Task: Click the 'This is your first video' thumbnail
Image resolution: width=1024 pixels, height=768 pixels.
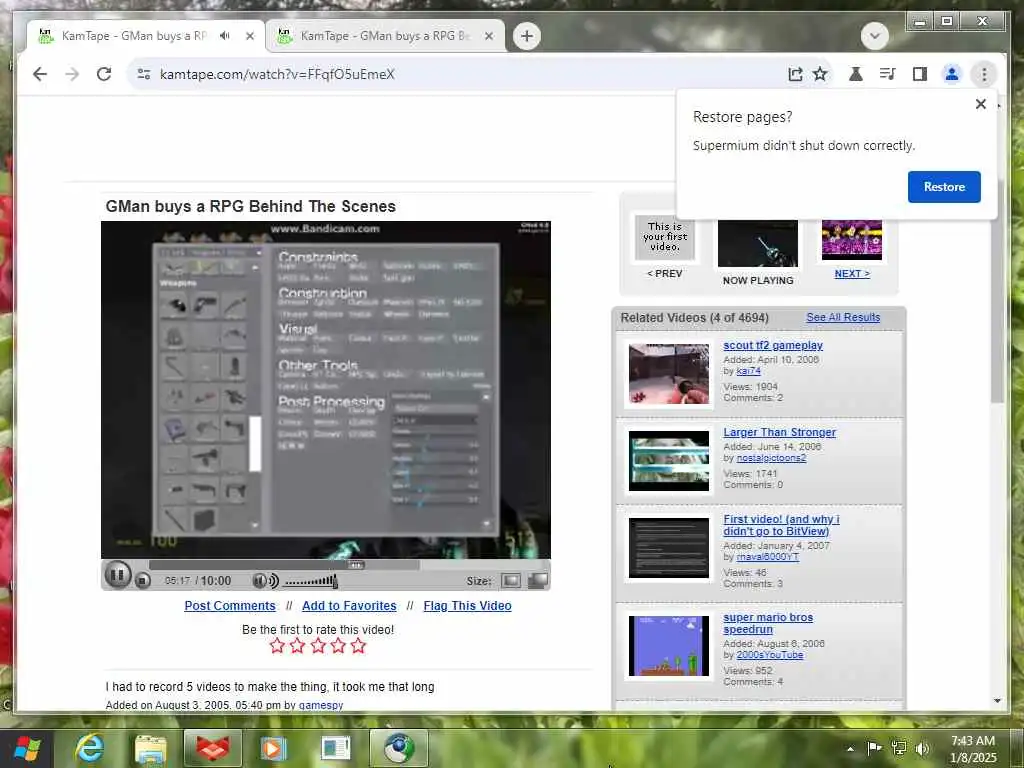Action: pyautogui.click(x=664, y=237)
